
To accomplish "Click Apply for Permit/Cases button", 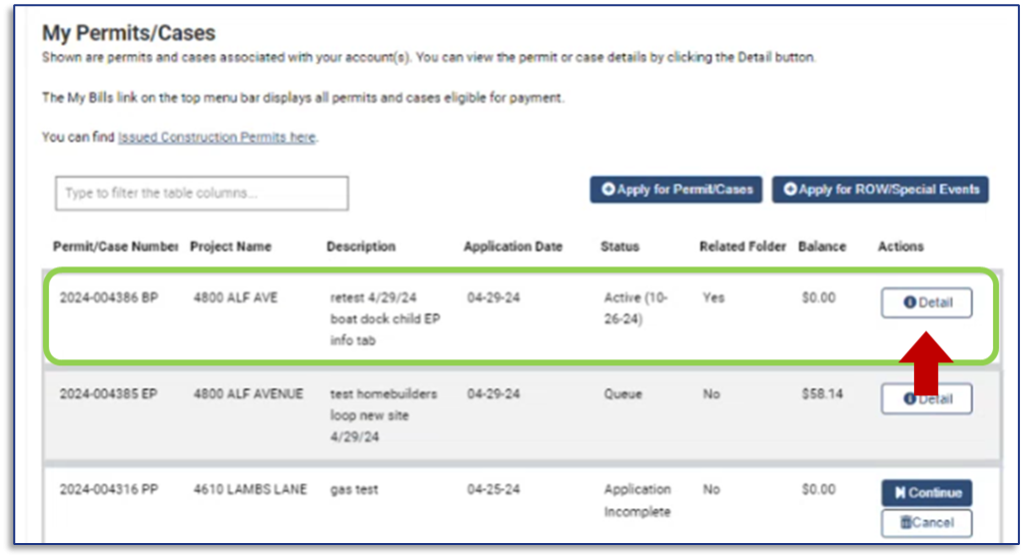I will point(676,190).
